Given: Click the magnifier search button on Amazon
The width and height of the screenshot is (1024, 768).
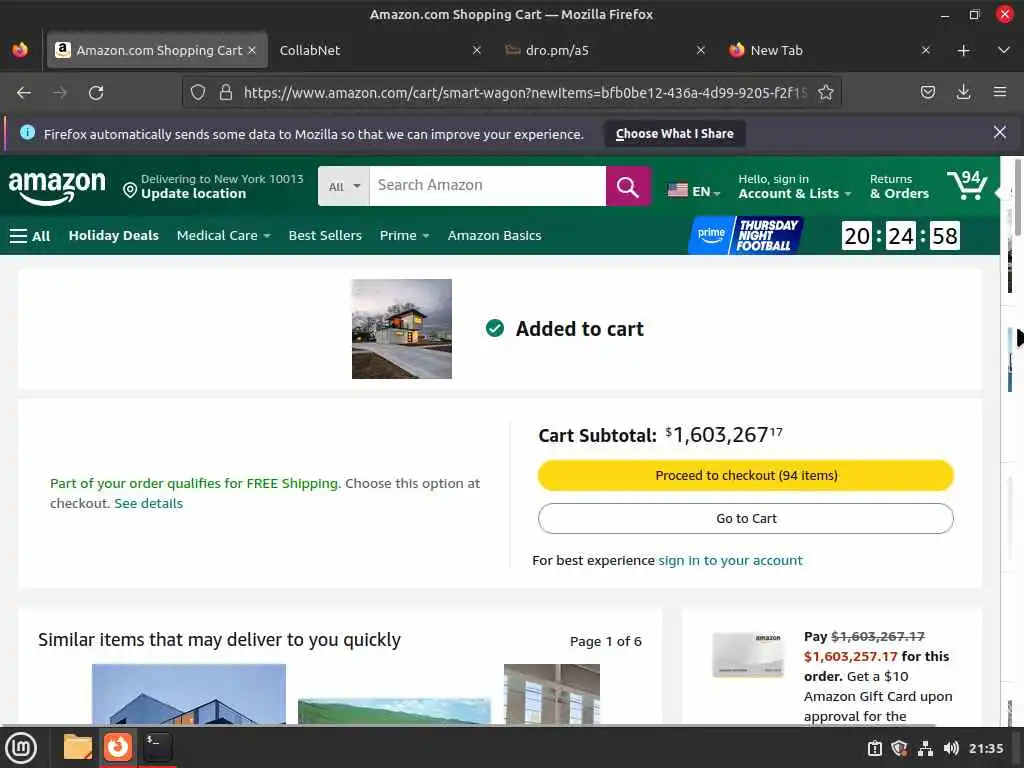Looking at the screenshot, I should pyautogui.click(x=628, y=186).
